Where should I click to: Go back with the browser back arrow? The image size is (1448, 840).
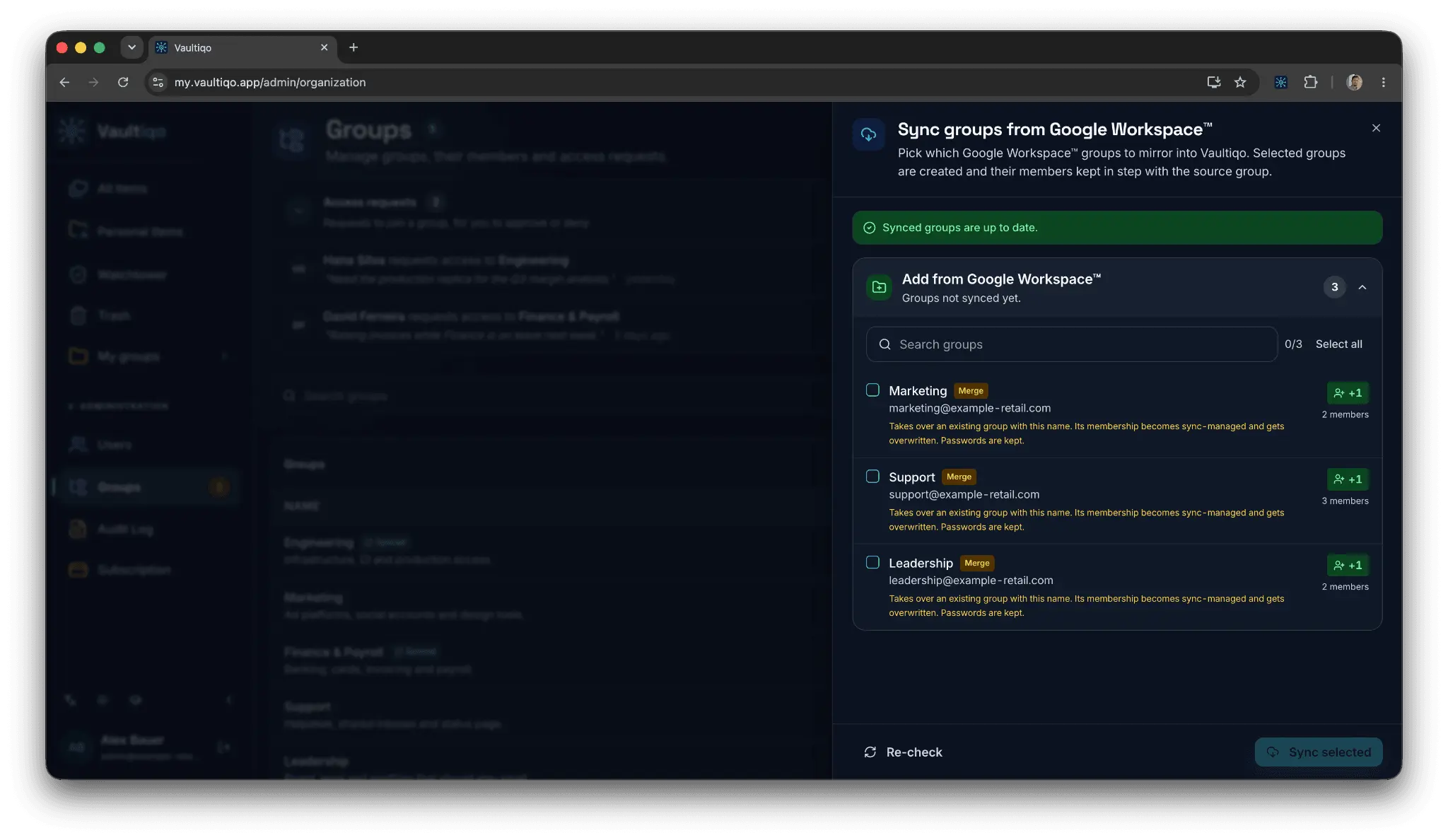pyautogui.click(x=64, y=82)
